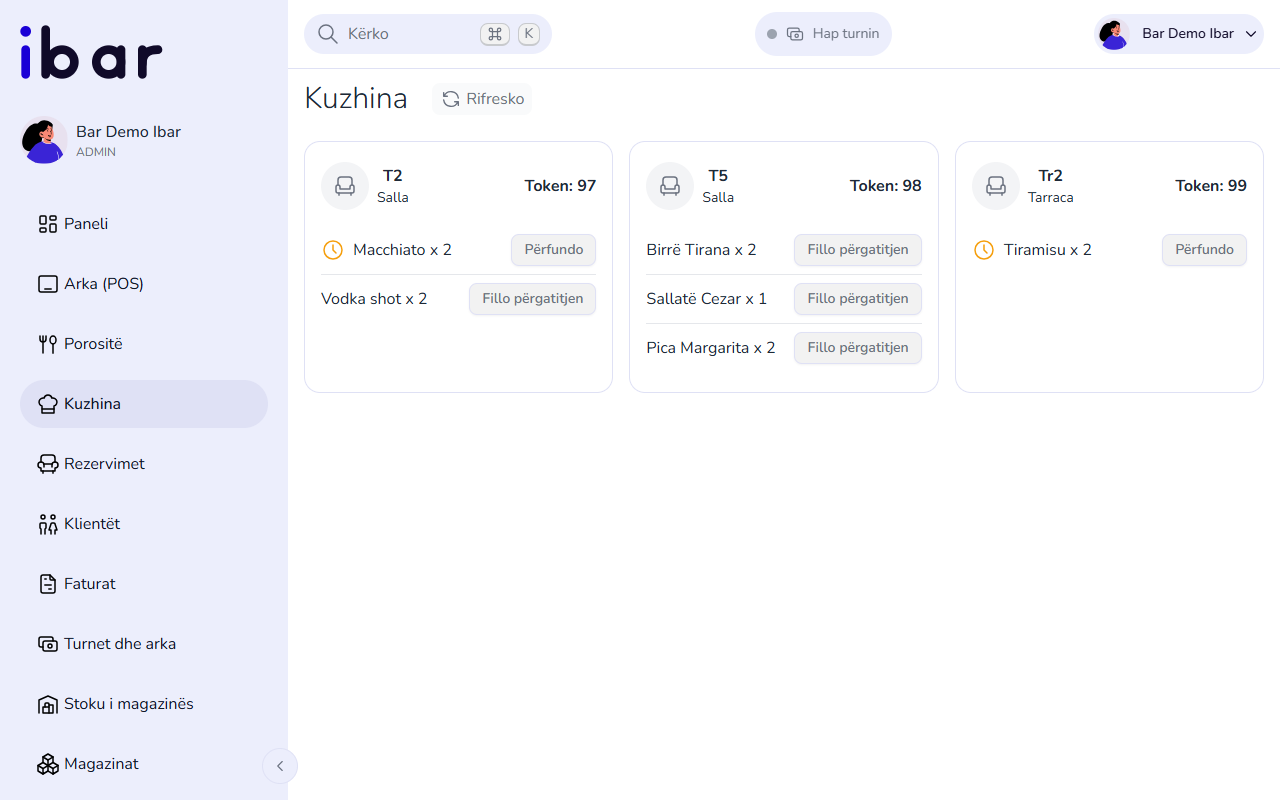Click the clock icon beside Macchiato
The image size is (1280, 800).
coord(333,250)
